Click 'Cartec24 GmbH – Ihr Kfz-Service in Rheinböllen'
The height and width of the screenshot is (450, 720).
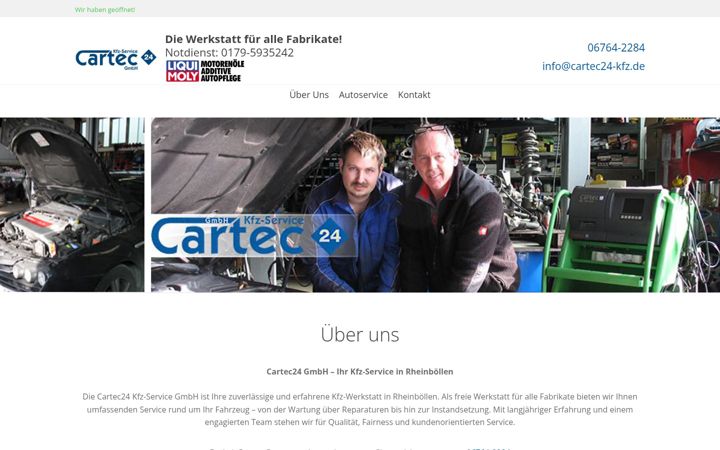point(360,371)
